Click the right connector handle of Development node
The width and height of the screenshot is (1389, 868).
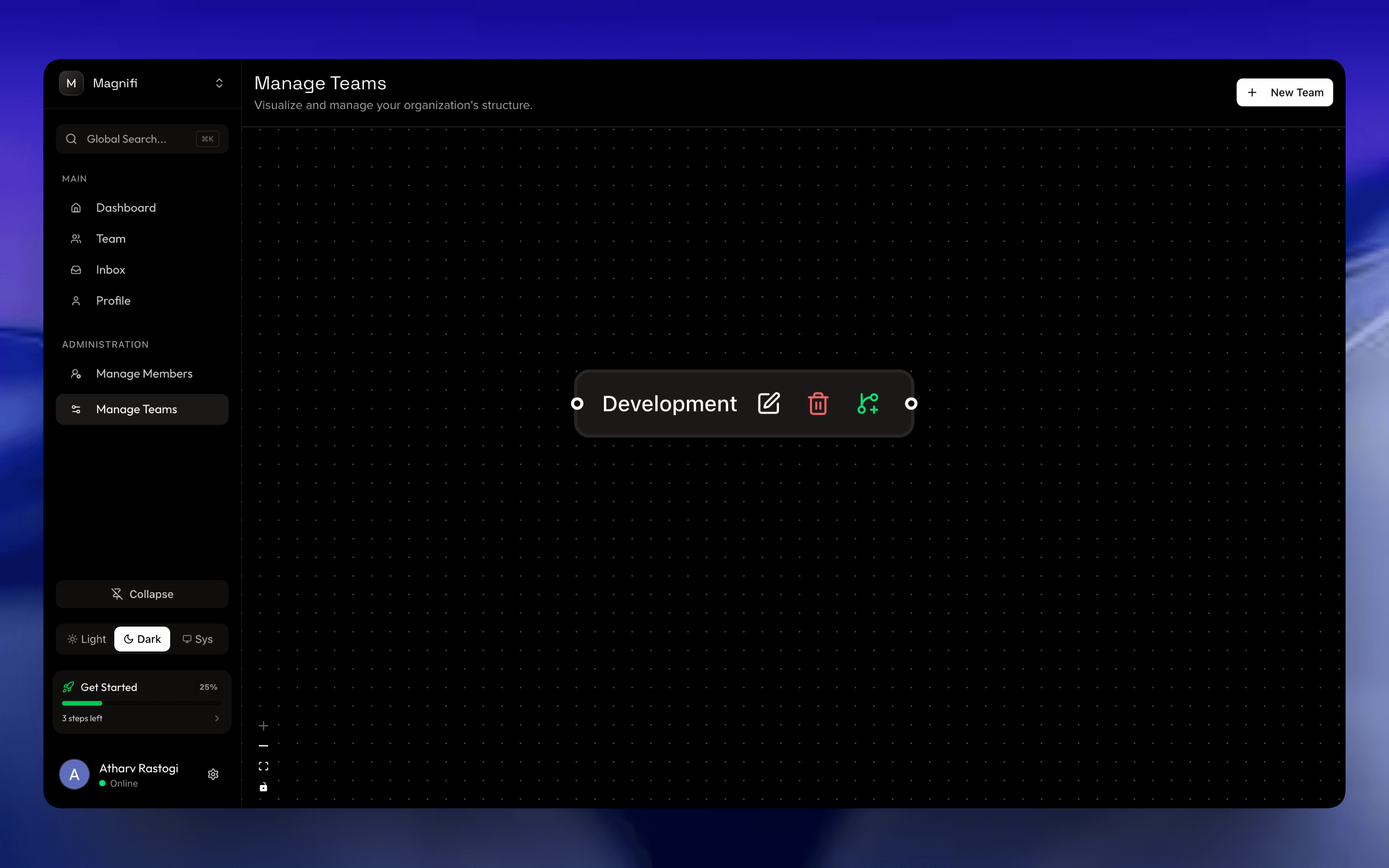click(911, 404)
